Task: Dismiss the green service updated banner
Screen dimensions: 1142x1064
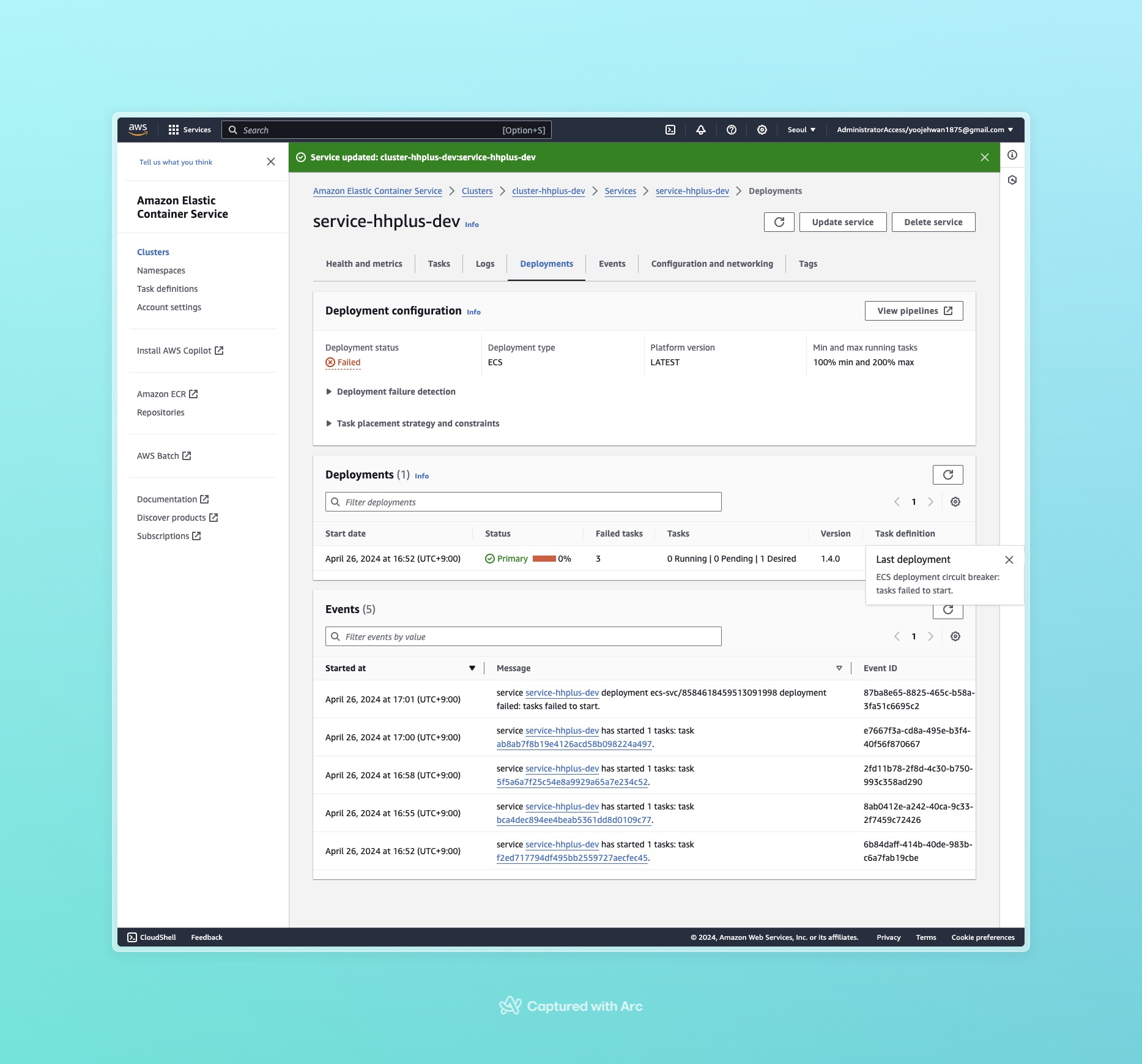Action: pos(985,157)
